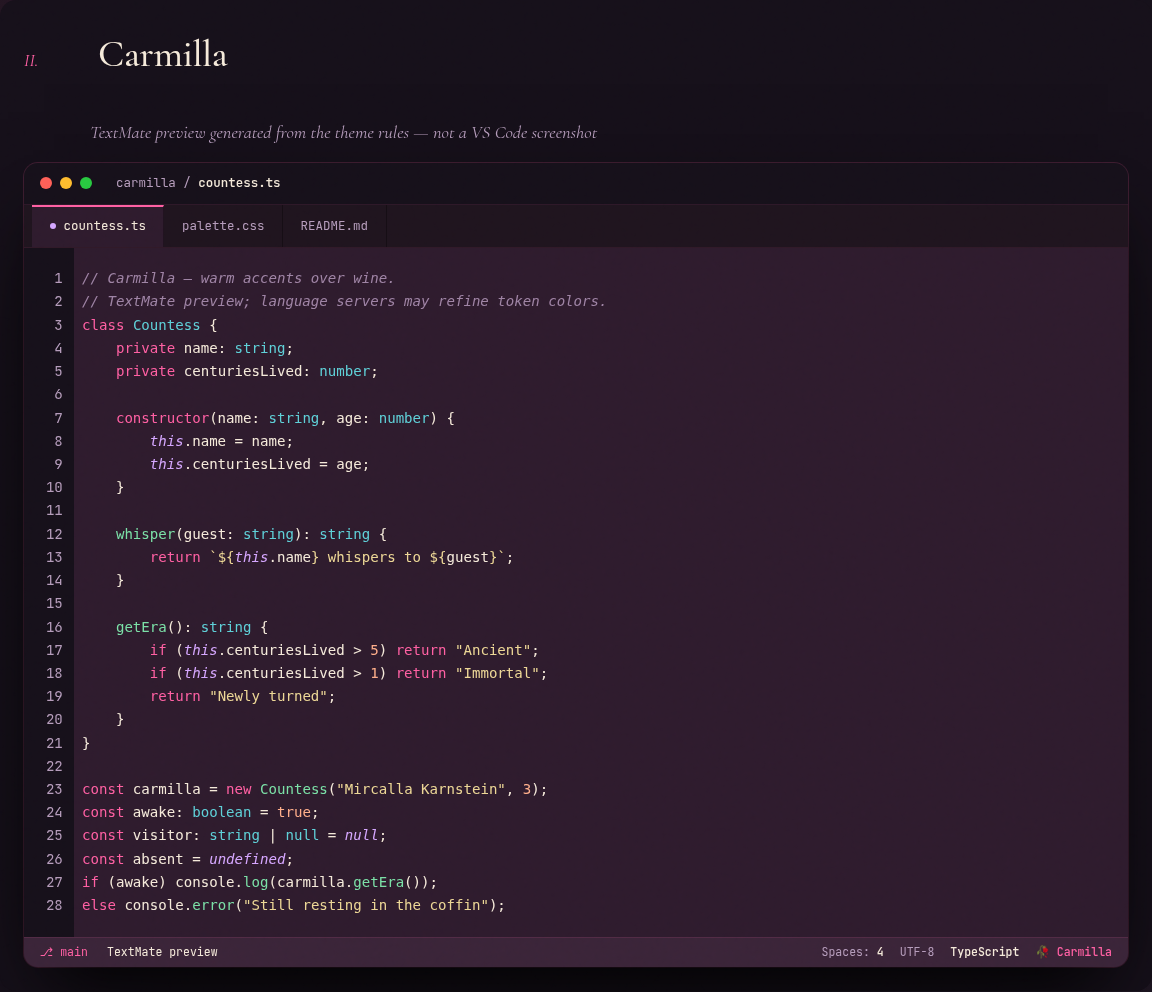Click the carmilla breadcrumb folder

(145, 183)
